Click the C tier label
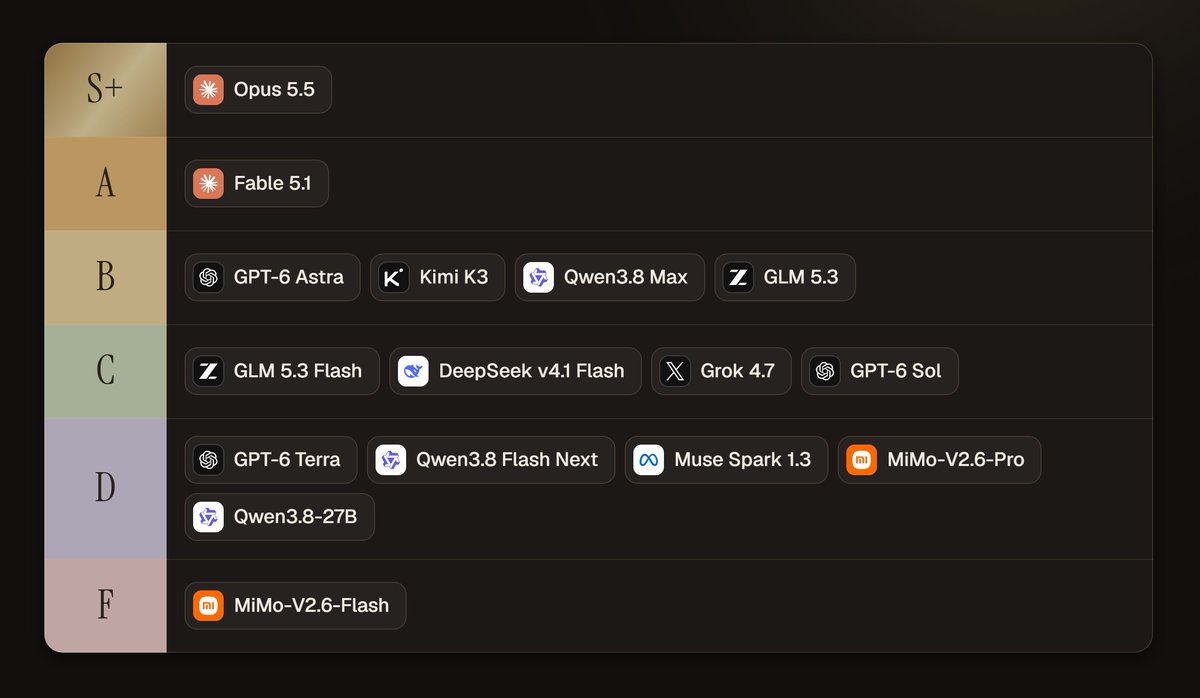The image size is (1200, 698). pyautogui.click(x=105, y=371)
